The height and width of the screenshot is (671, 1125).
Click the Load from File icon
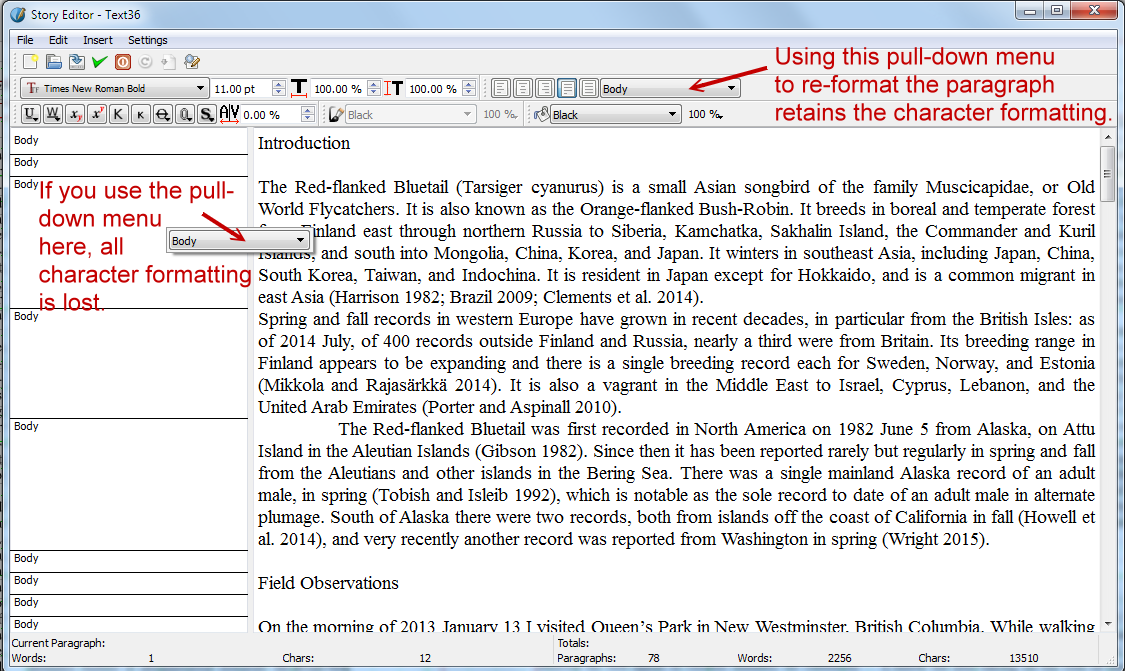(x=53, y=62)
